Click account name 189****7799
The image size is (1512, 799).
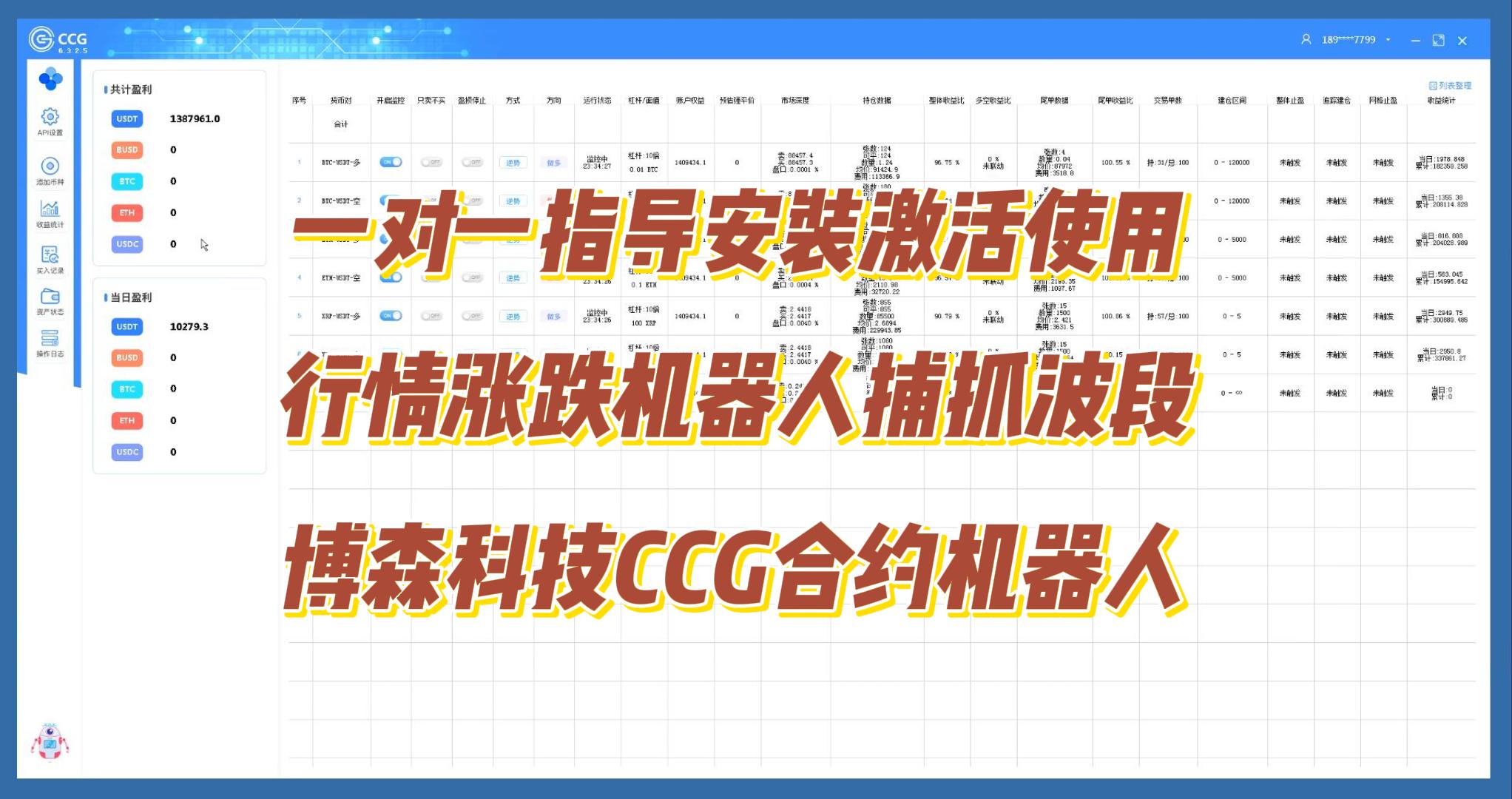pyautogui.click(x=1349, y=40)
